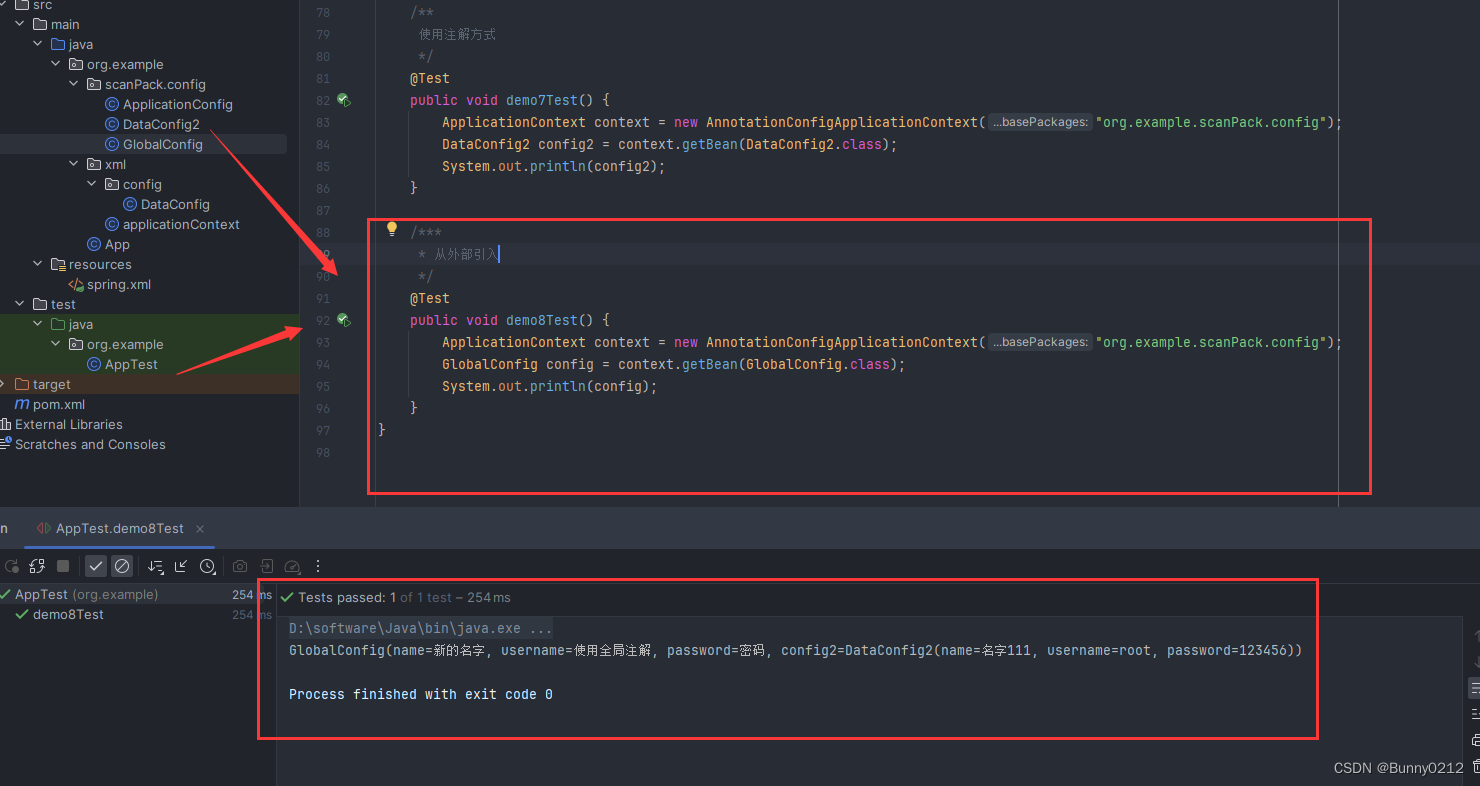The width and height of the screenshot is (1480, 786).
Task: Click the D:\software\Java\bin\java.exe console line
Action: (420, 628)
